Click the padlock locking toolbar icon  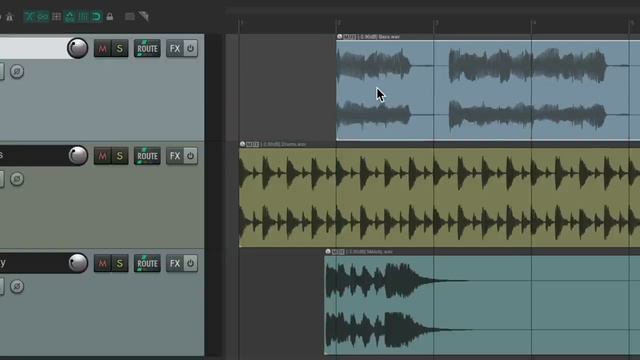pos(109,16)
